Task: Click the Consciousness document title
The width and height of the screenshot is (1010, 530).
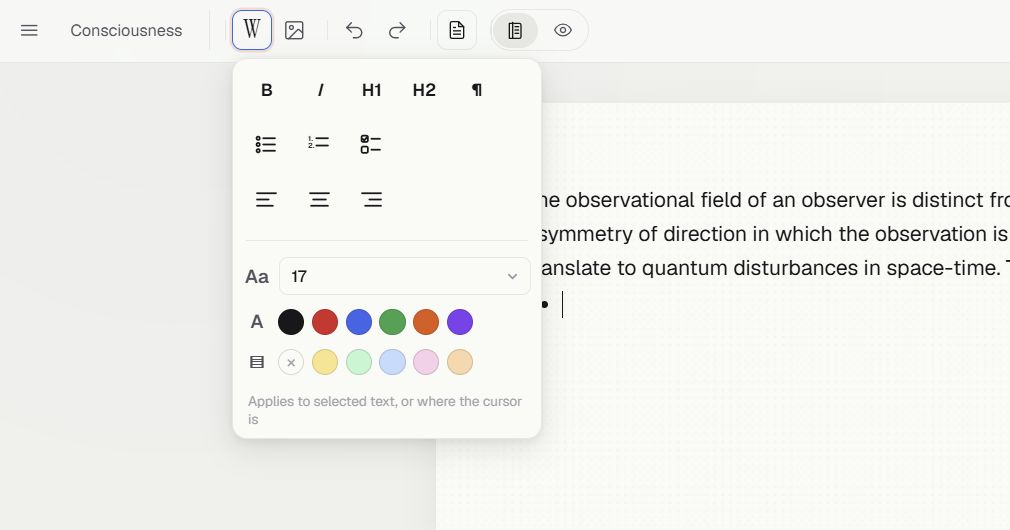Action: coord(126,30)
